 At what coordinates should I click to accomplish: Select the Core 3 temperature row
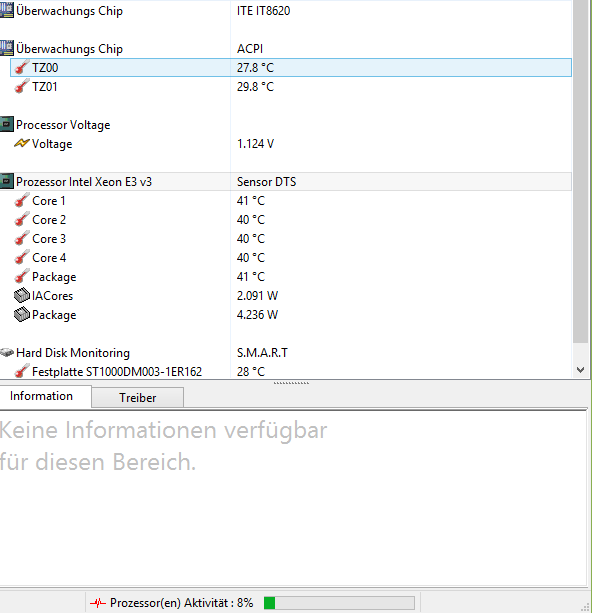pyautogui.click(x=285, y=239)
